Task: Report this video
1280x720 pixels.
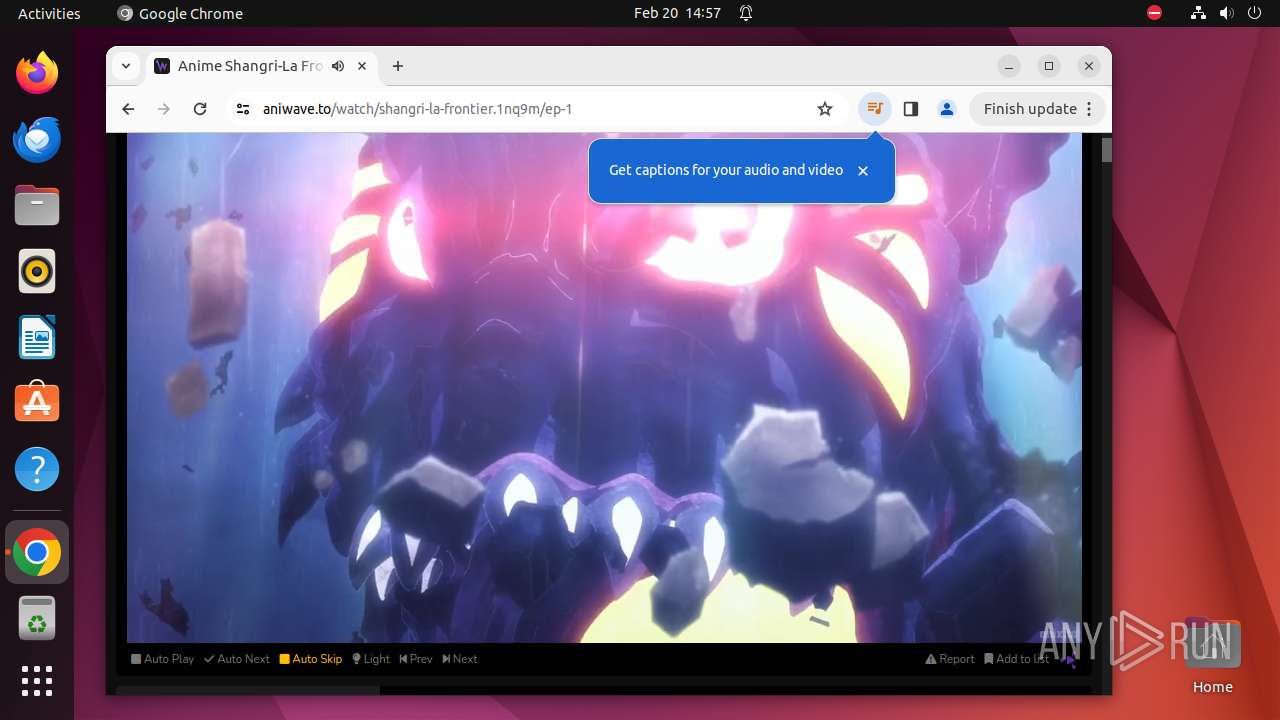Action: (950, 659)
